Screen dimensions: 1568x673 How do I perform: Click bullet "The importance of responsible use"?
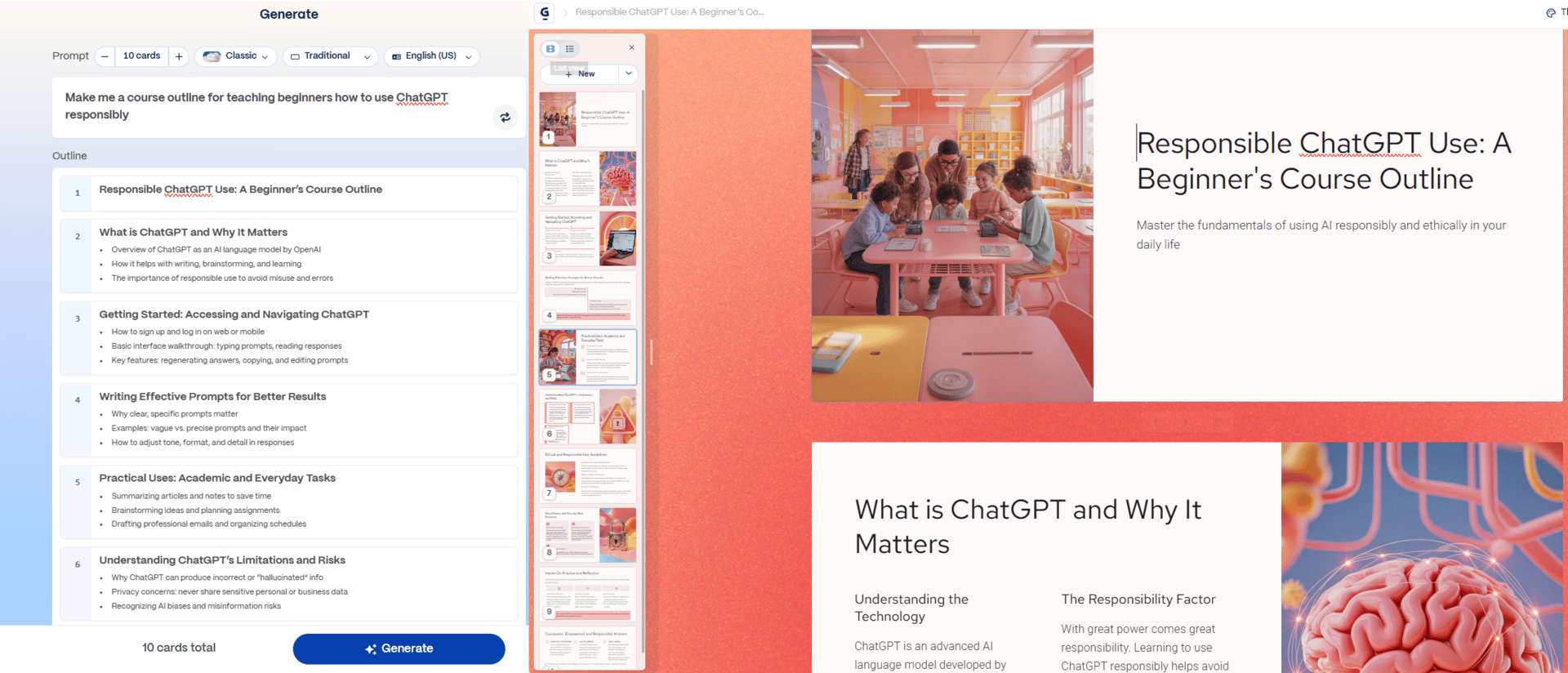coord(222,279)
